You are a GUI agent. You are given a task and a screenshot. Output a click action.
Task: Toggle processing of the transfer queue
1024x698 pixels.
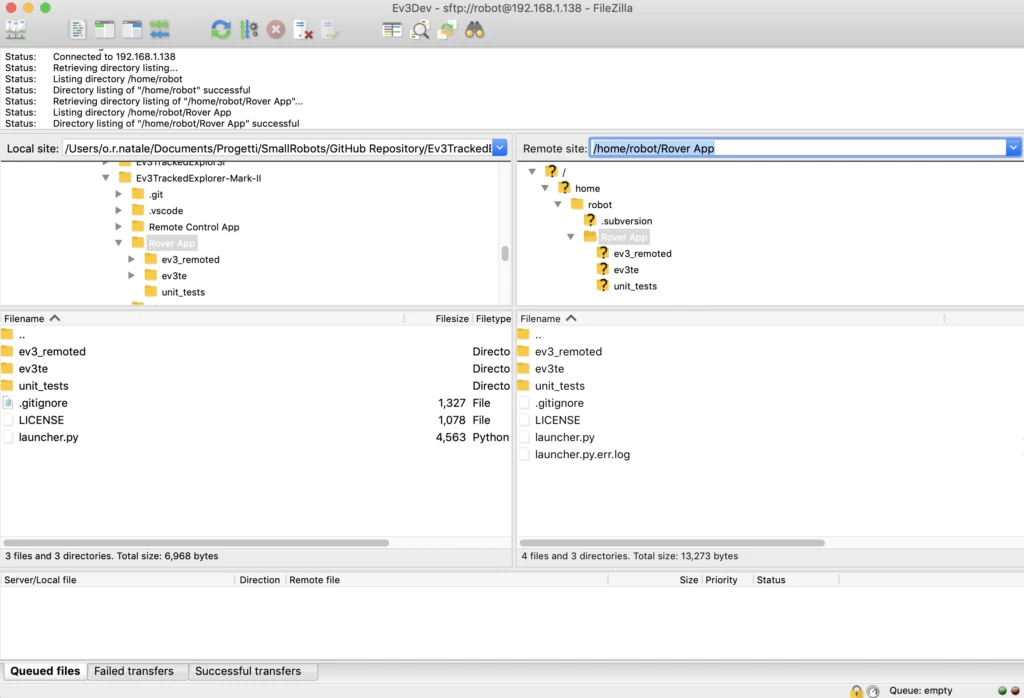pos(249,30)
